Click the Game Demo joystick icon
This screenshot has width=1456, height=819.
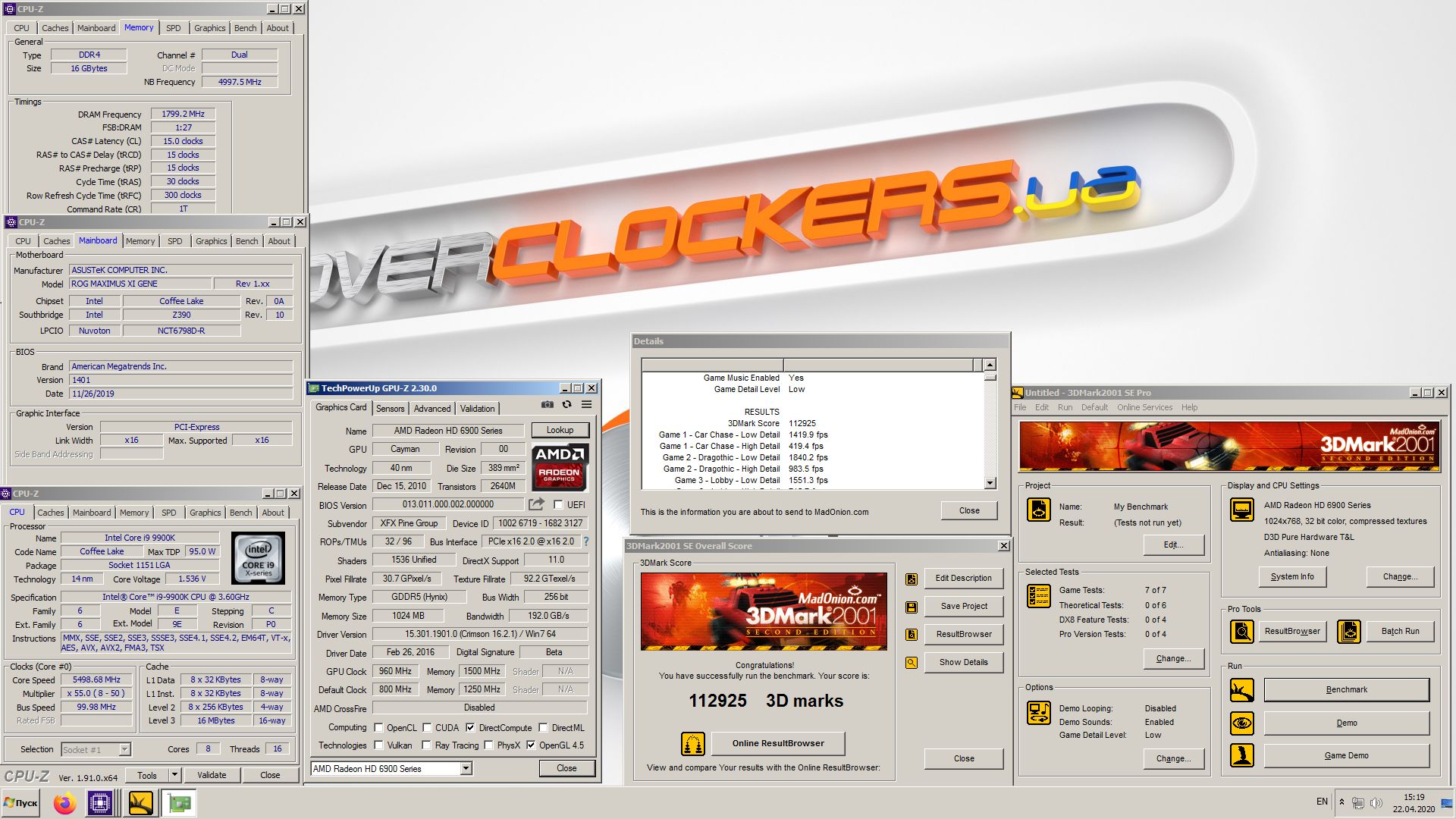[x=1241, y=755]
